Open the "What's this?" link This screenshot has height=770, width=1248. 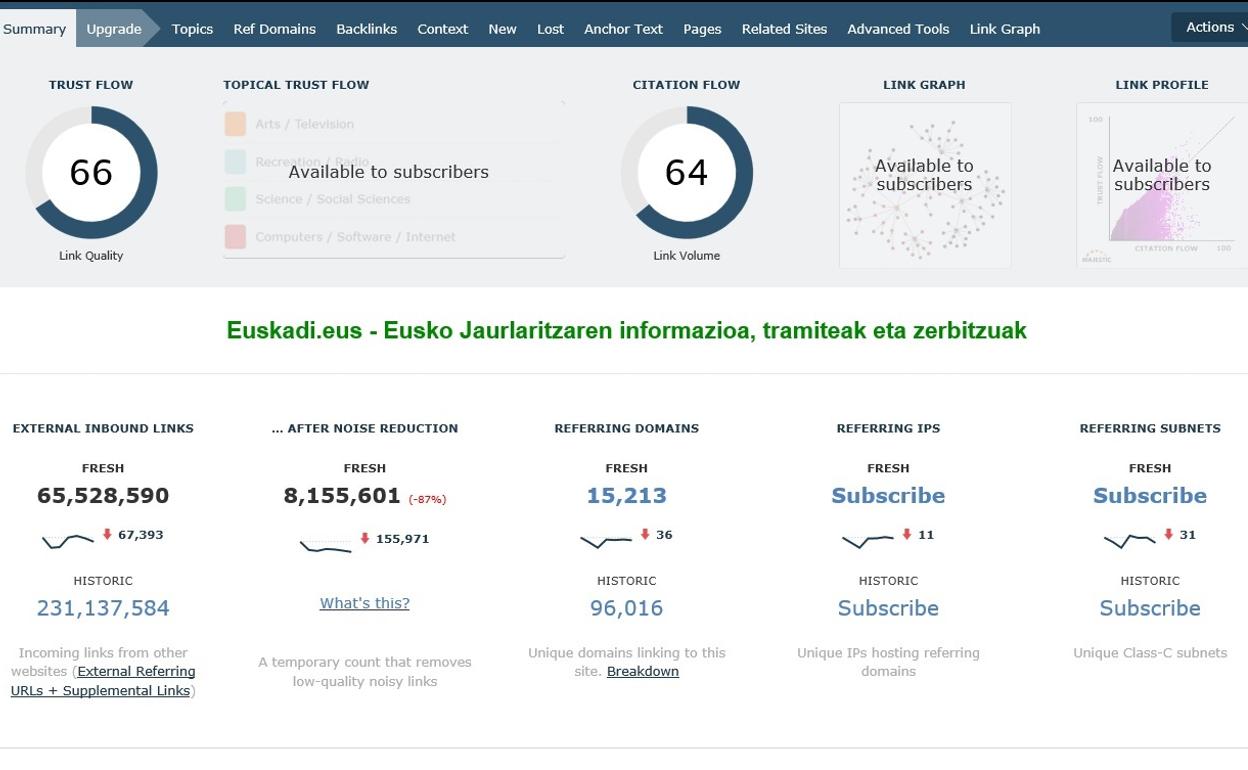pos(364,603)
